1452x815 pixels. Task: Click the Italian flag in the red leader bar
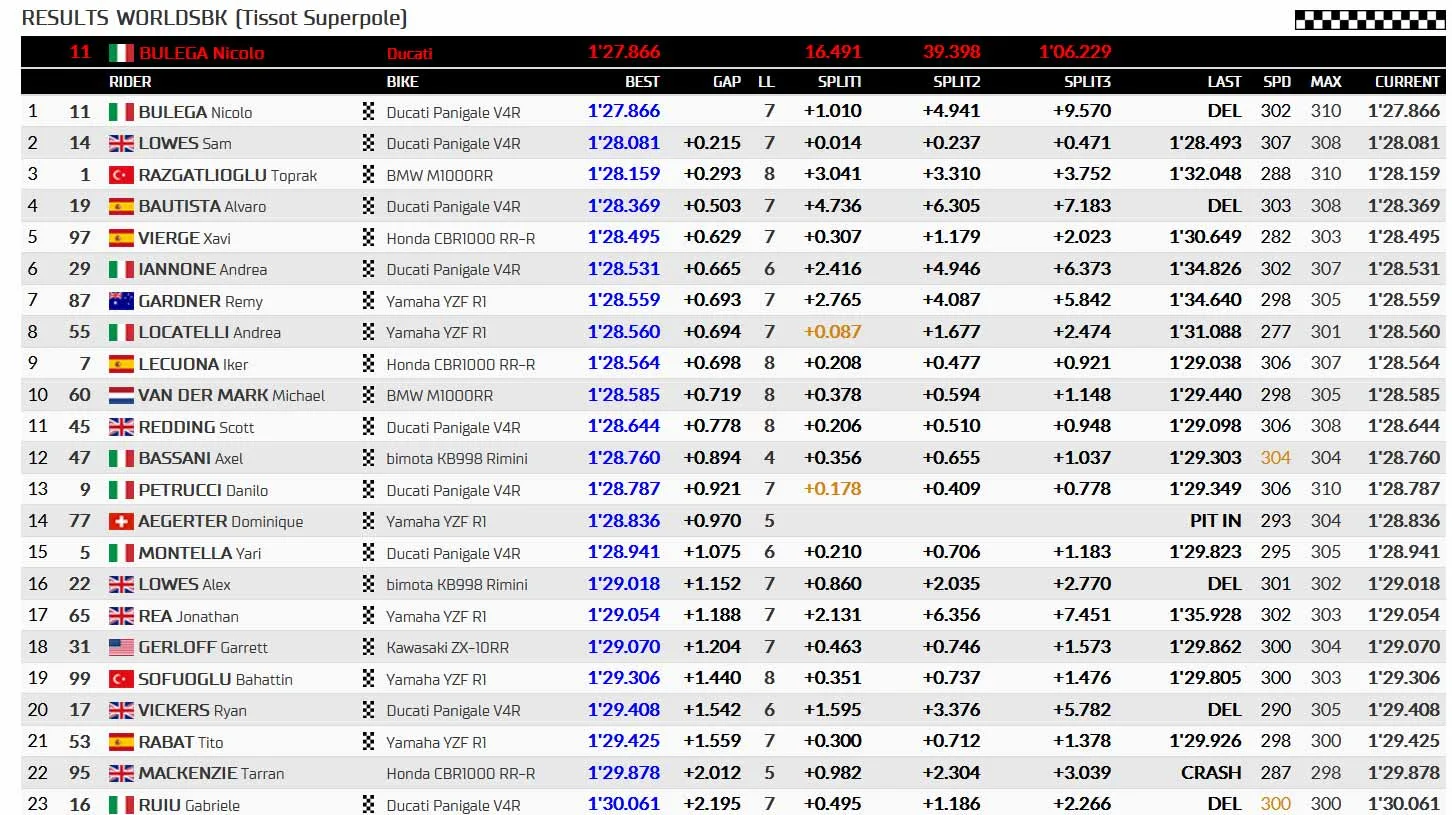point(121,52)
